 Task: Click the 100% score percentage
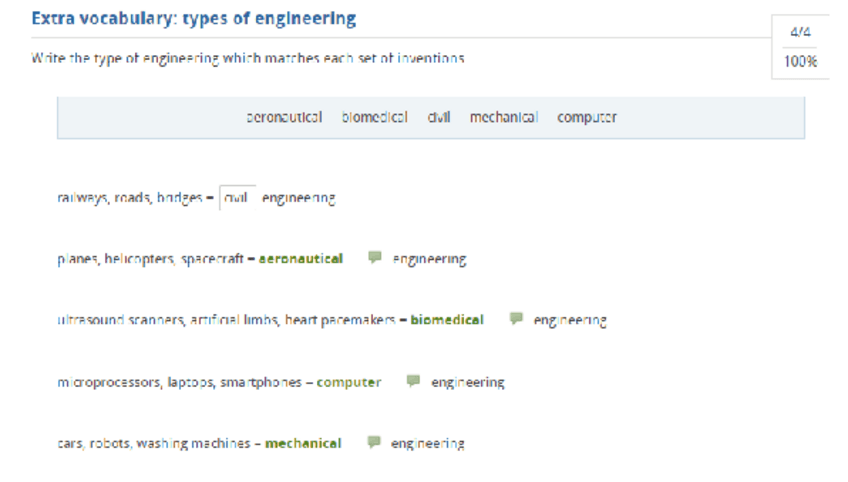click(800, 62)
